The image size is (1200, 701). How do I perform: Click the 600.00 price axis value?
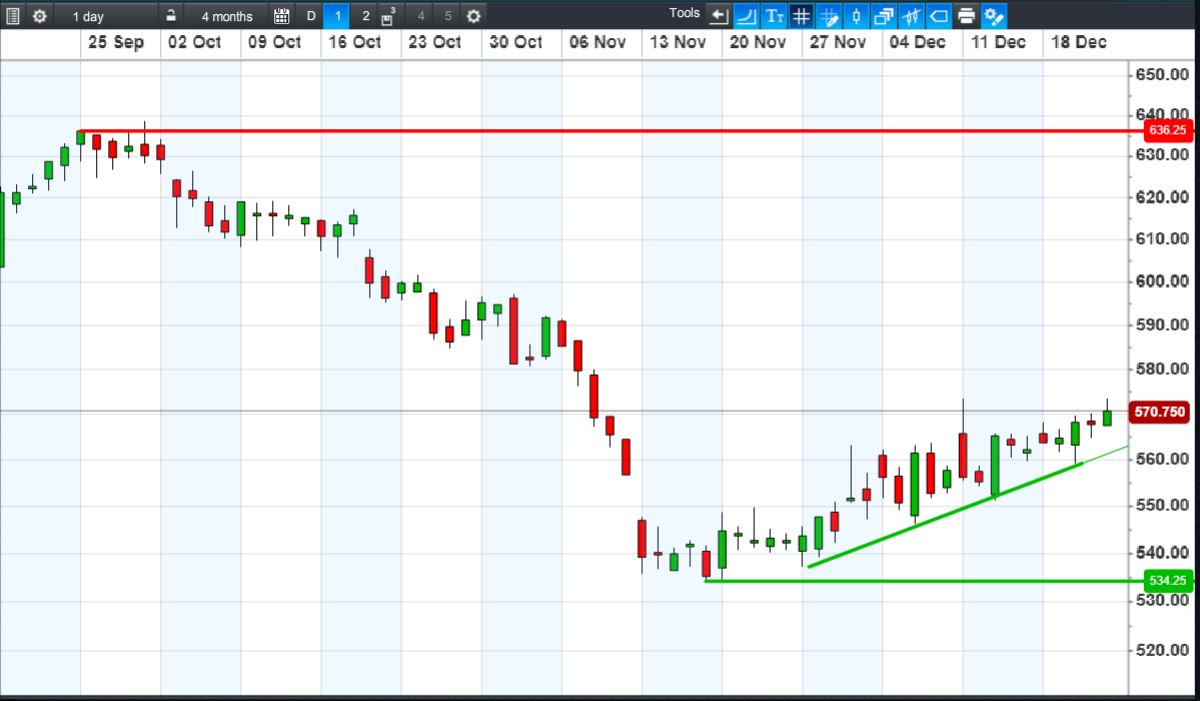tap(1161, 281)
